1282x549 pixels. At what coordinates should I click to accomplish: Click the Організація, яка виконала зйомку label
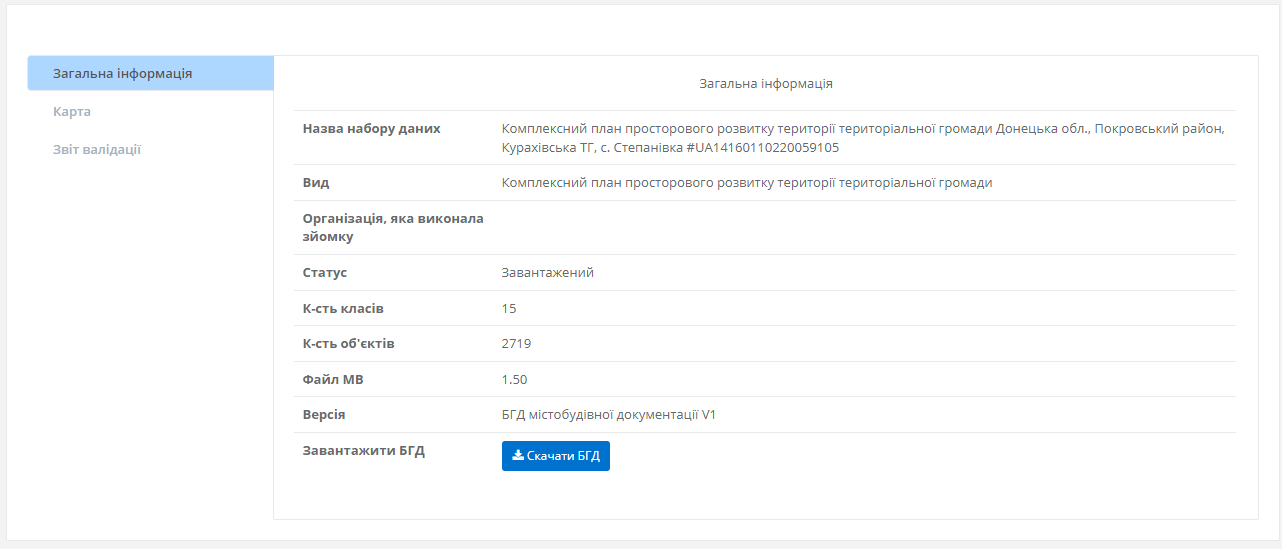click(392, 227)
